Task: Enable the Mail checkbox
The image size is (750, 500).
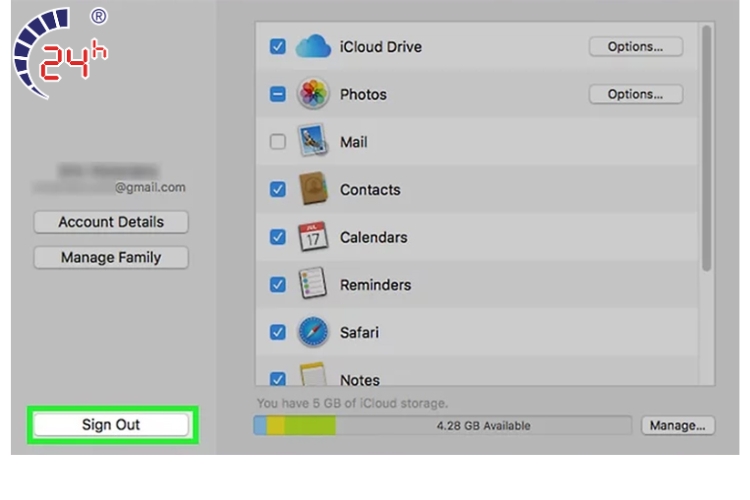Action: 278,142
